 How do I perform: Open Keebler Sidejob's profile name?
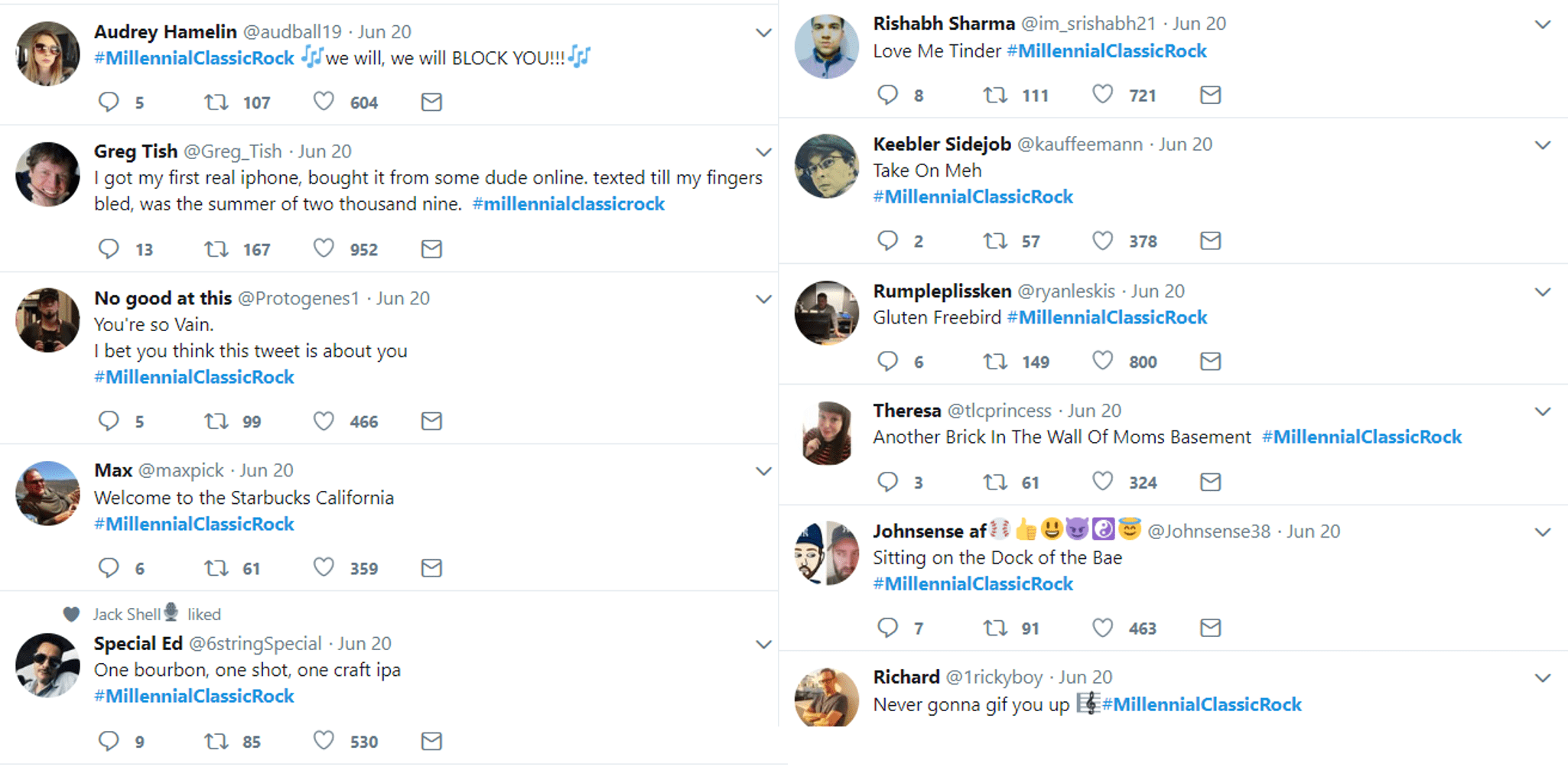[942, 145]
